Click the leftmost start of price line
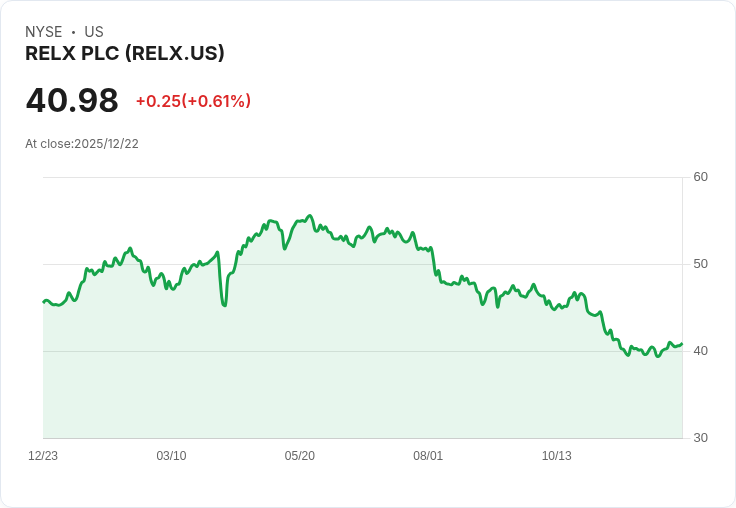This screenshot has width=736, height=508. coord(44,301)
